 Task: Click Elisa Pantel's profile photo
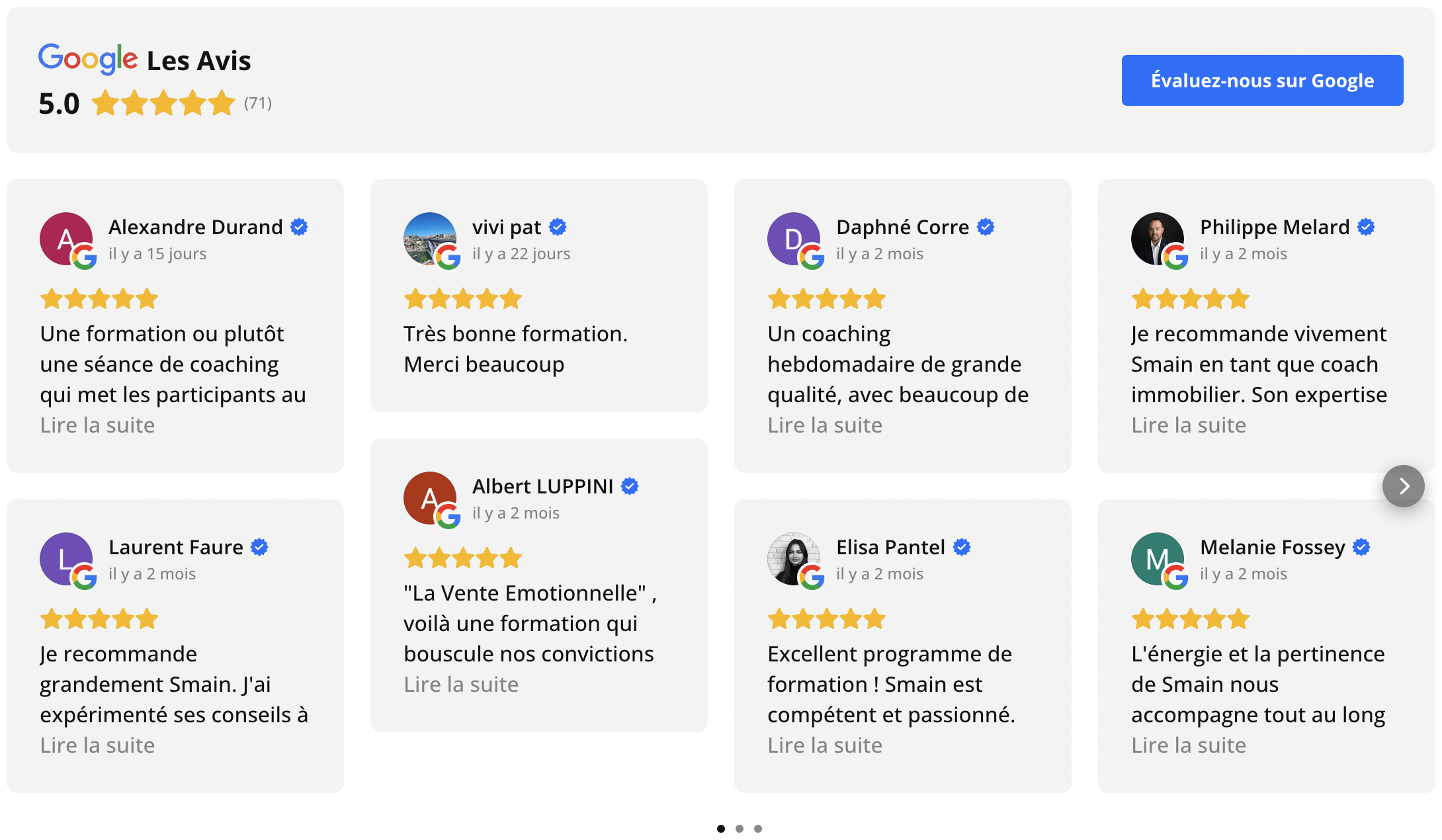pyautogui.click(x=793, y=558)
